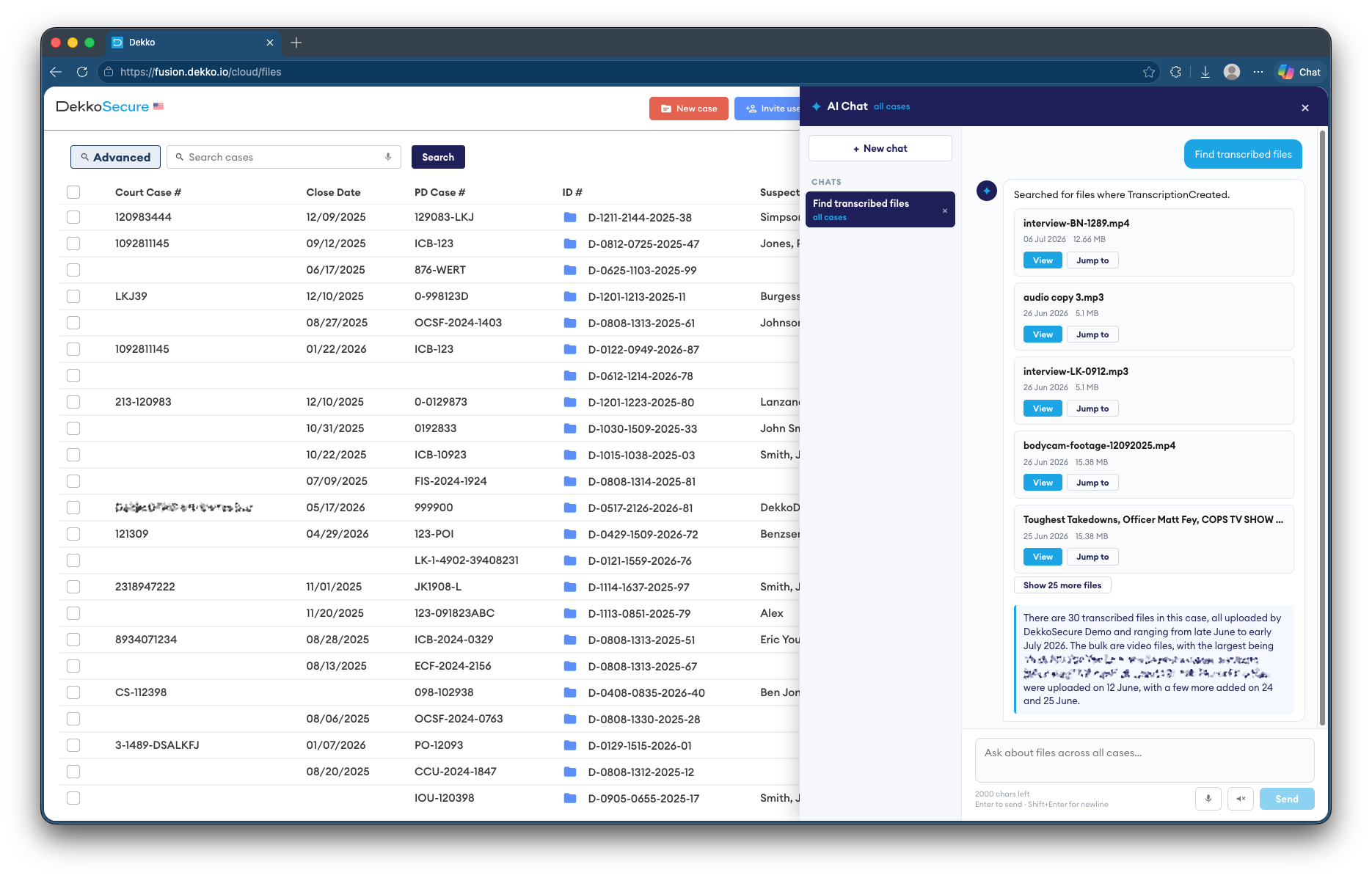1372x878 pixels.
Task: Open browser extensions puzzle icon
Action: pyautogui.click(x=1176, y=72)
